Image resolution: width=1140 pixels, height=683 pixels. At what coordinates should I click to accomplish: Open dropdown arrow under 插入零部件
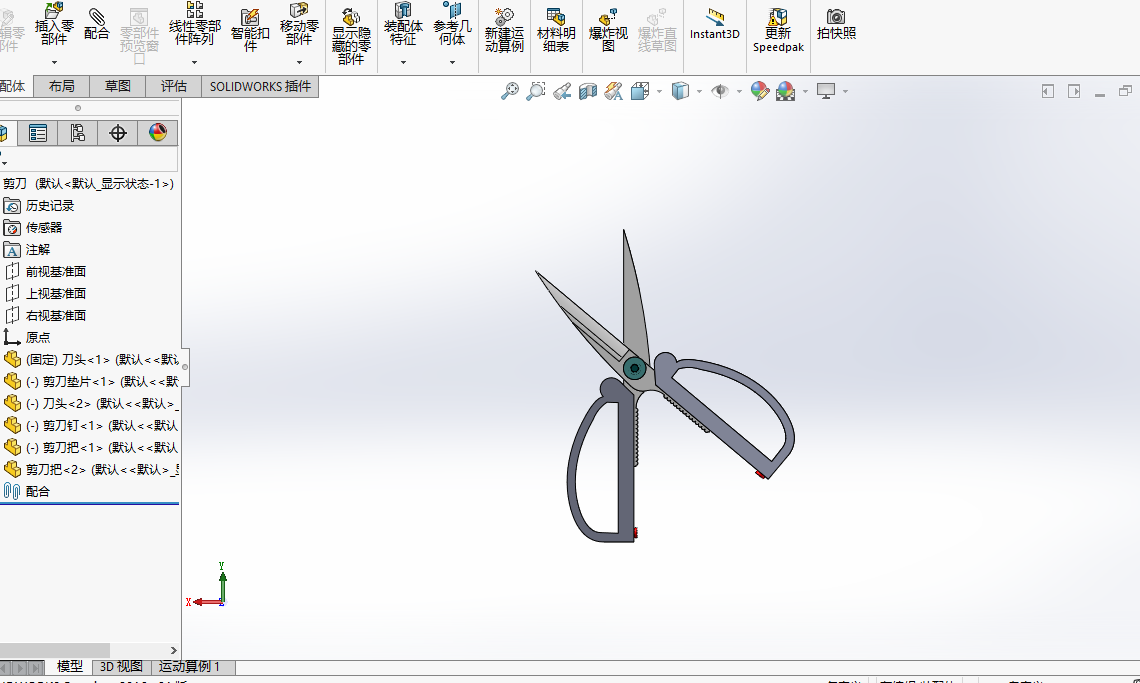(x=55, y=63)
